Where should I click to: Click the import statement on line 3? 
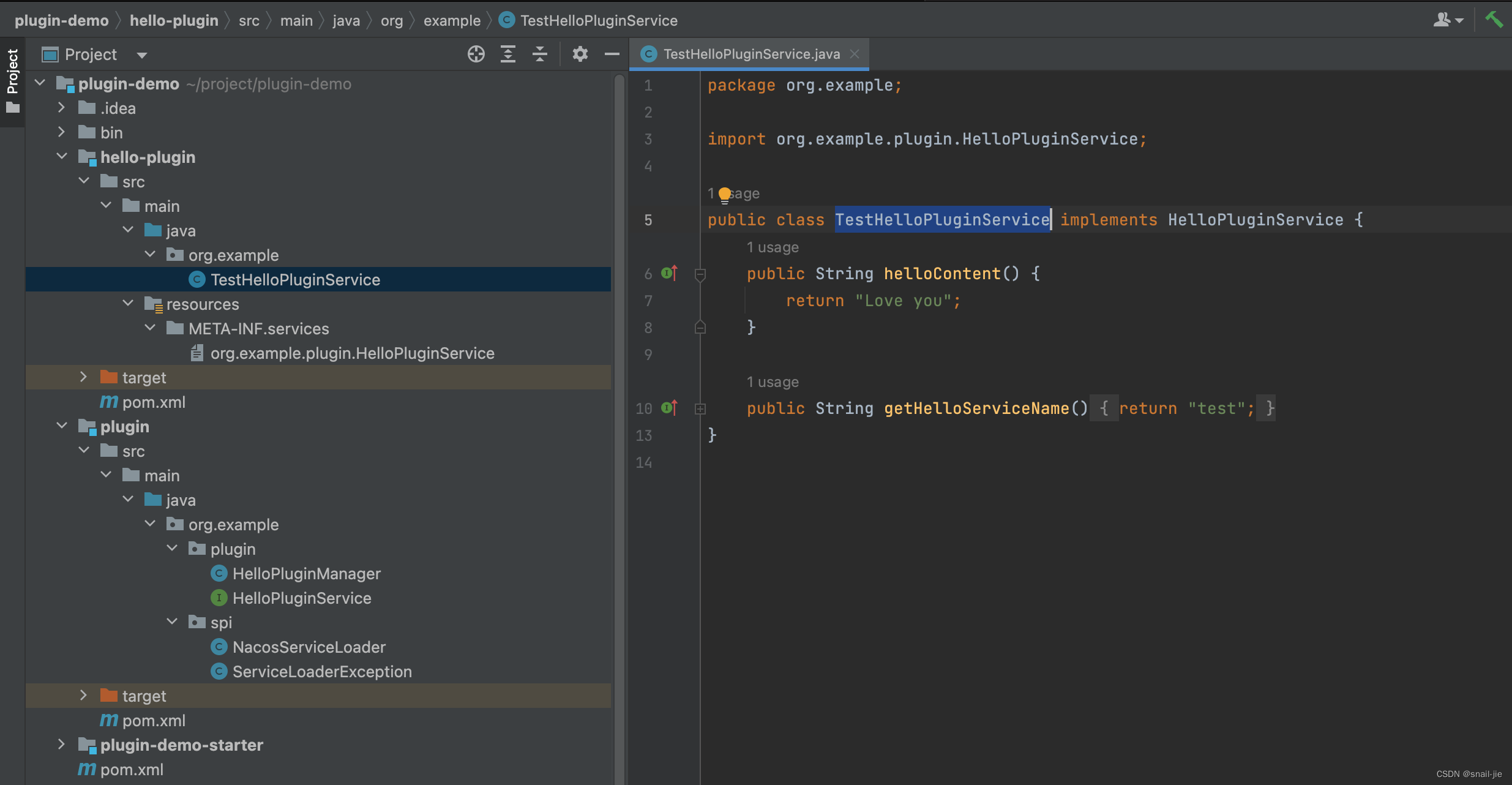point(927,139)
